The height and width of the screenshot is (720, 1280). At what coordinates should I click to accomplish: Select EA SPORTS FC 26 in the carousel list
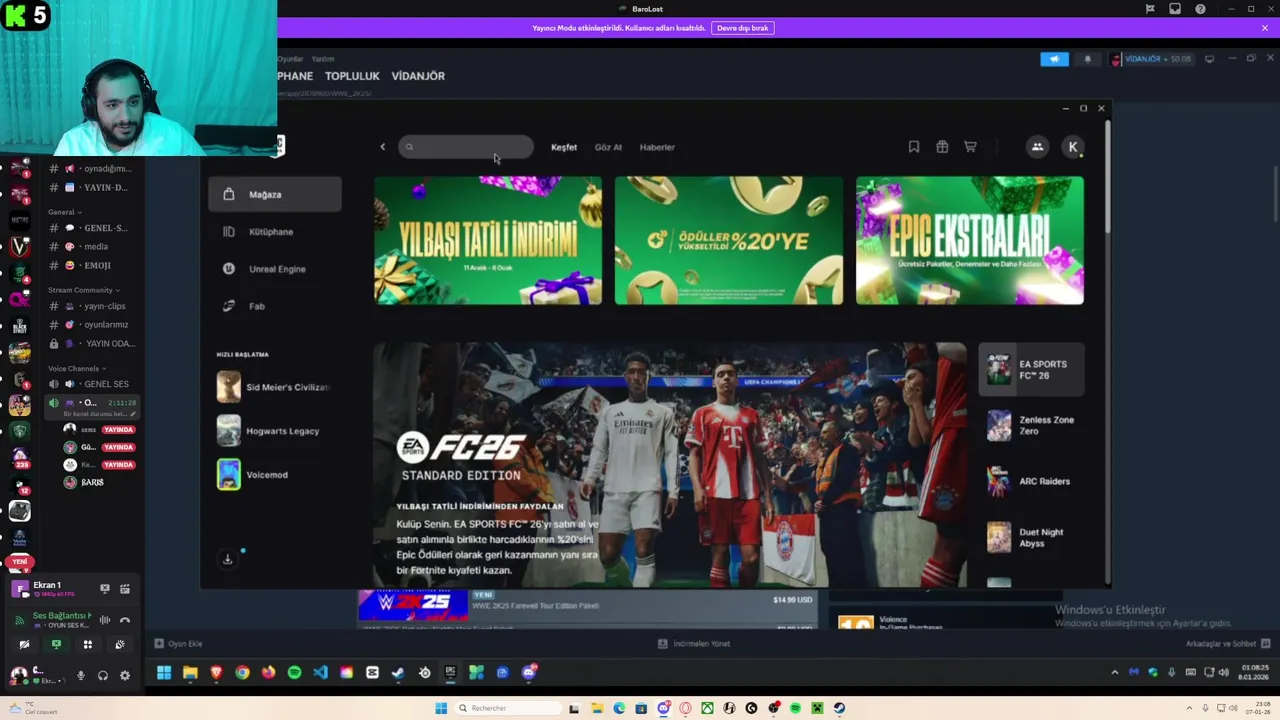pyautogui.click(x=1031, y=370)
